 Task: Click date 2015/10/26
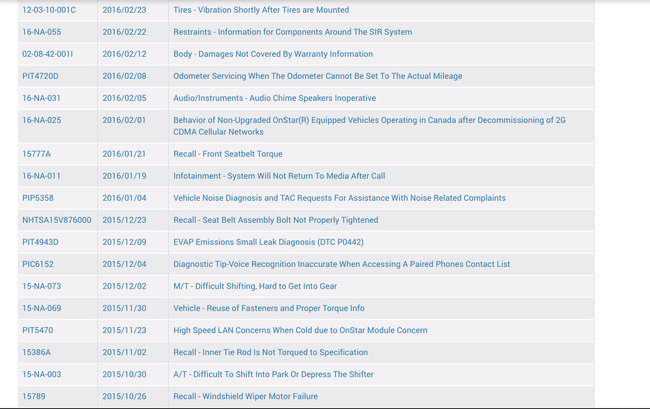124,396
